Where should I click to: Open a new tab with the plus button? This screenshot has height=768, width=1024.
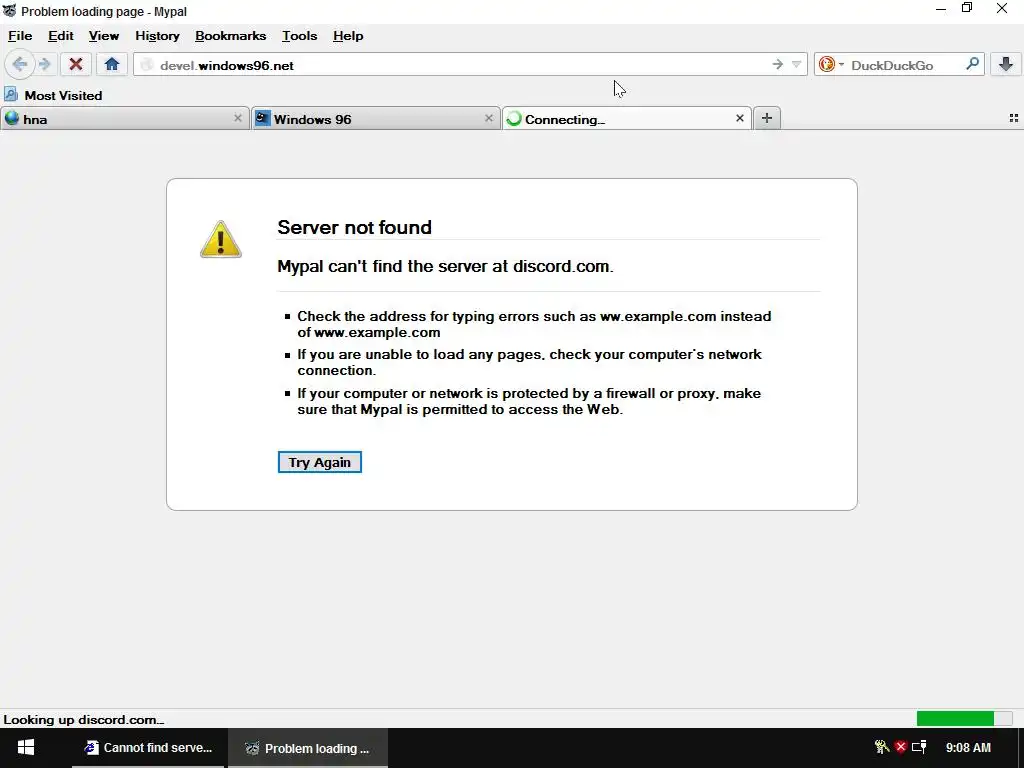tap(767, 118)
